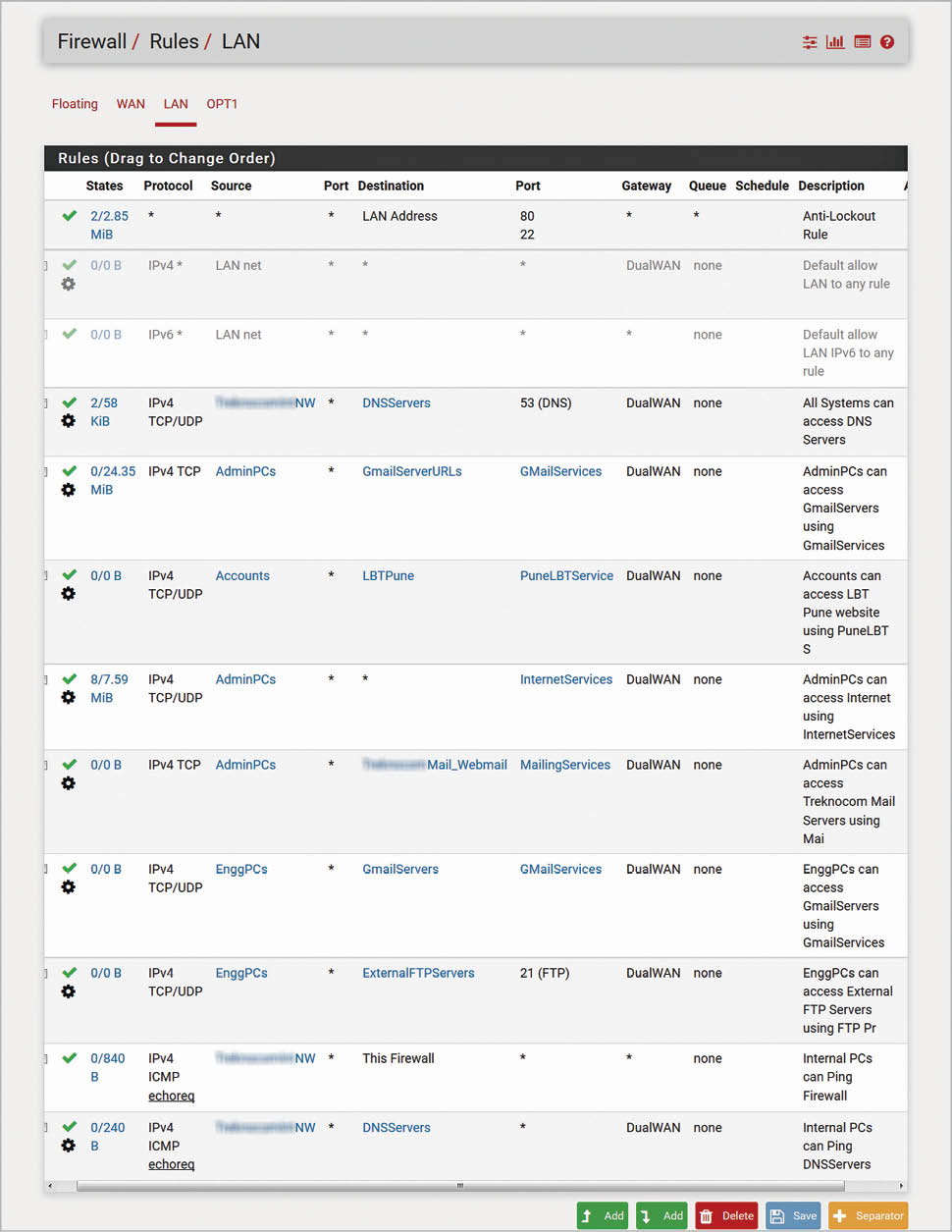Open firewall logs list icon in header
This screenshot has height=1232, width=952.
click(863, 42)
